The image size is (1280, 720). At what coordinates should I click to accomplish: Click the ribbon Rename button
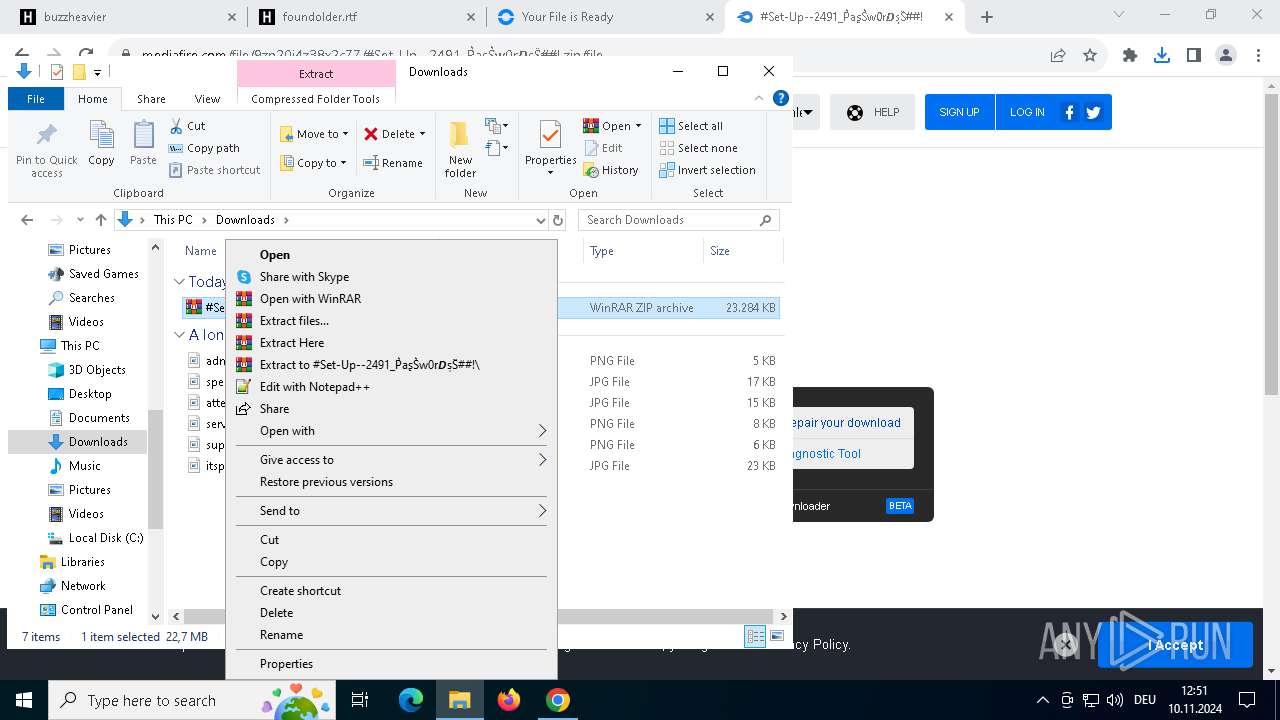393,163
